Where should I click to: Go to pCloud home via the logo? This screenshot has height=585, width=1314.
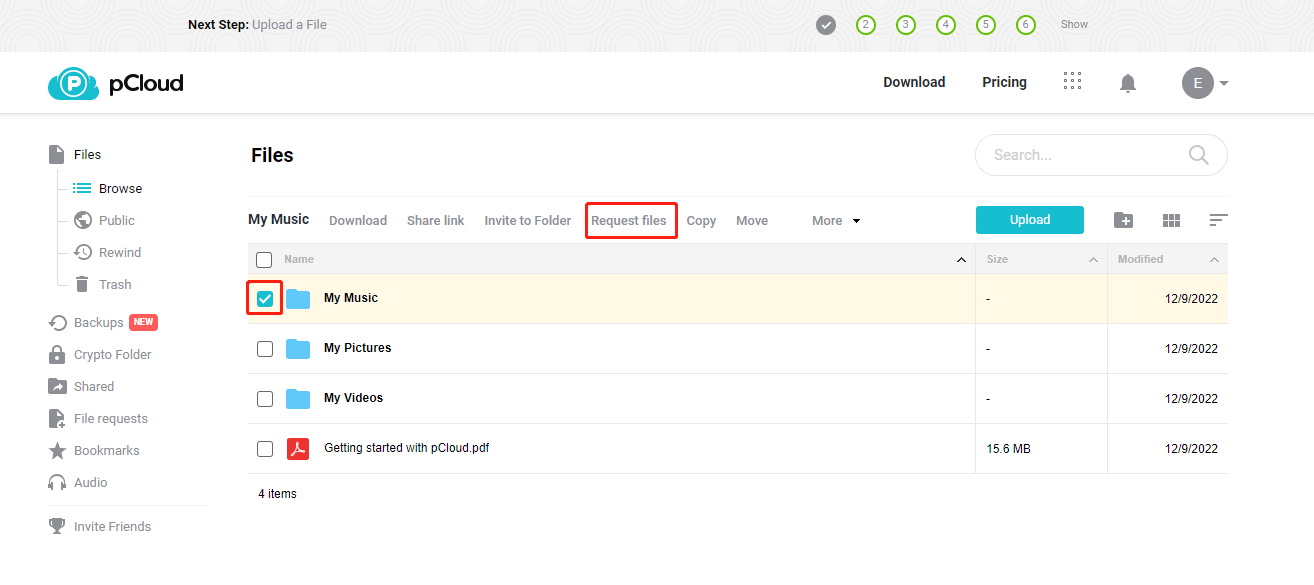(x=116, y=83)
